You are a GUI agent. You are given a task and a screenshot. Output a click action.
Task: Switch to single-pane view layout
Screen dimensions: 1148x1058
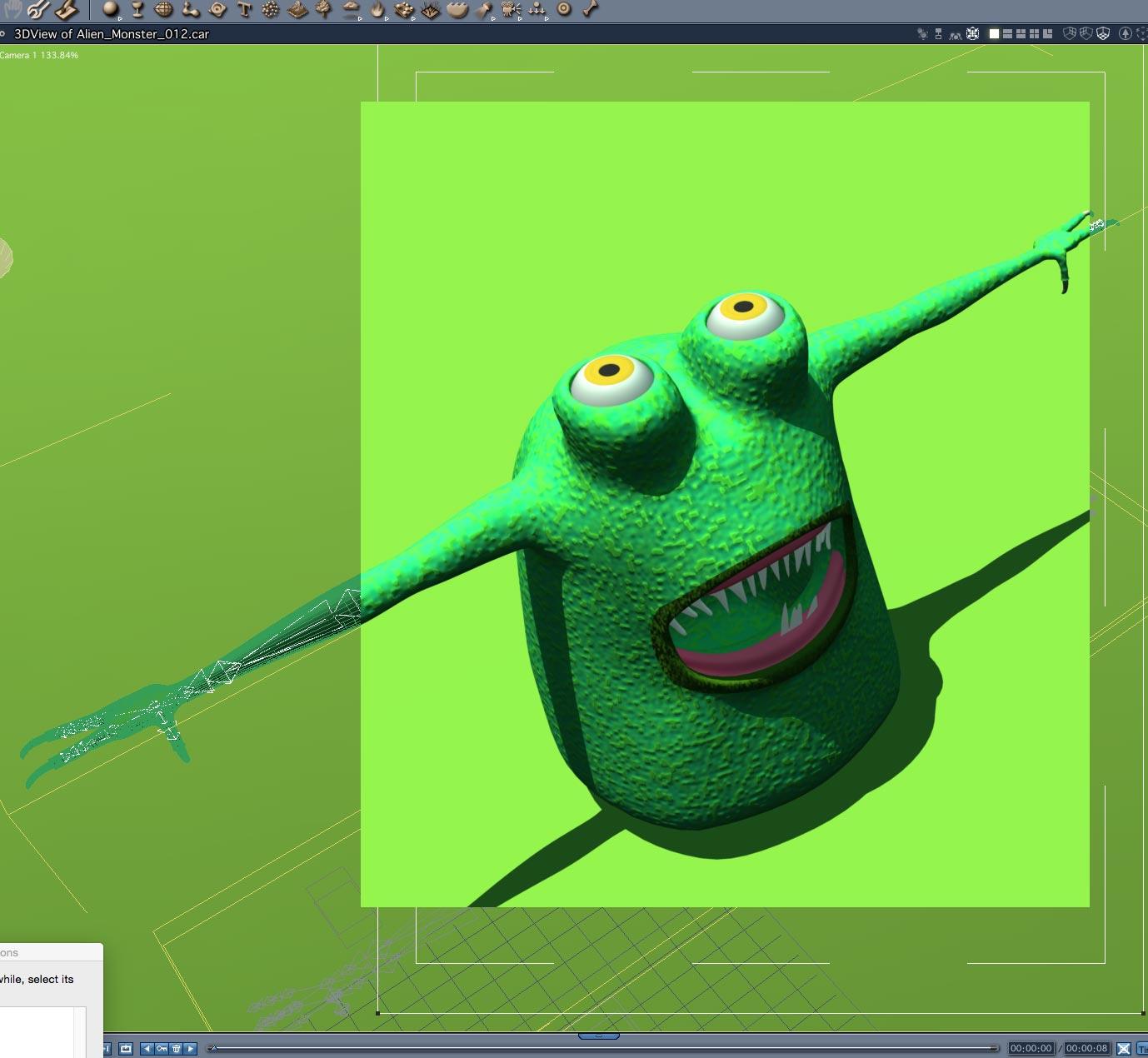click(994, 34)
